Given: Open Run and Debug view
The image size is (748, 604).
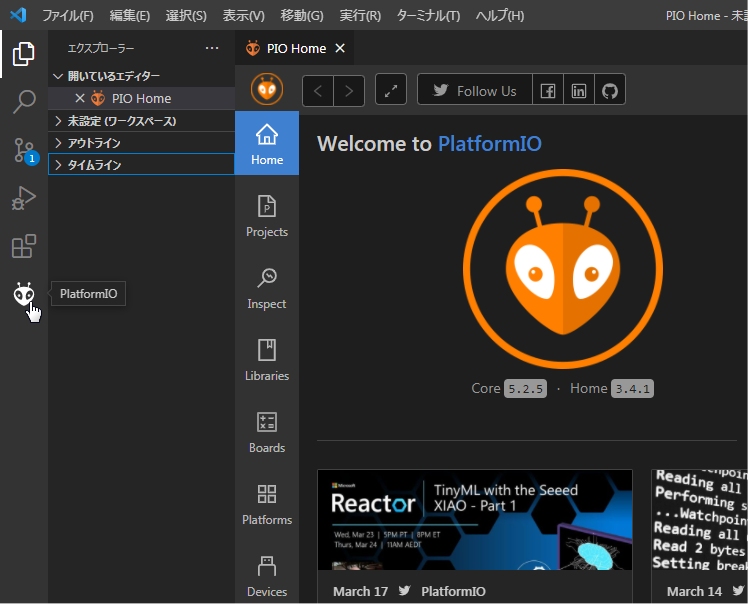Looking at the screenshot, I should tap(23, 198).
